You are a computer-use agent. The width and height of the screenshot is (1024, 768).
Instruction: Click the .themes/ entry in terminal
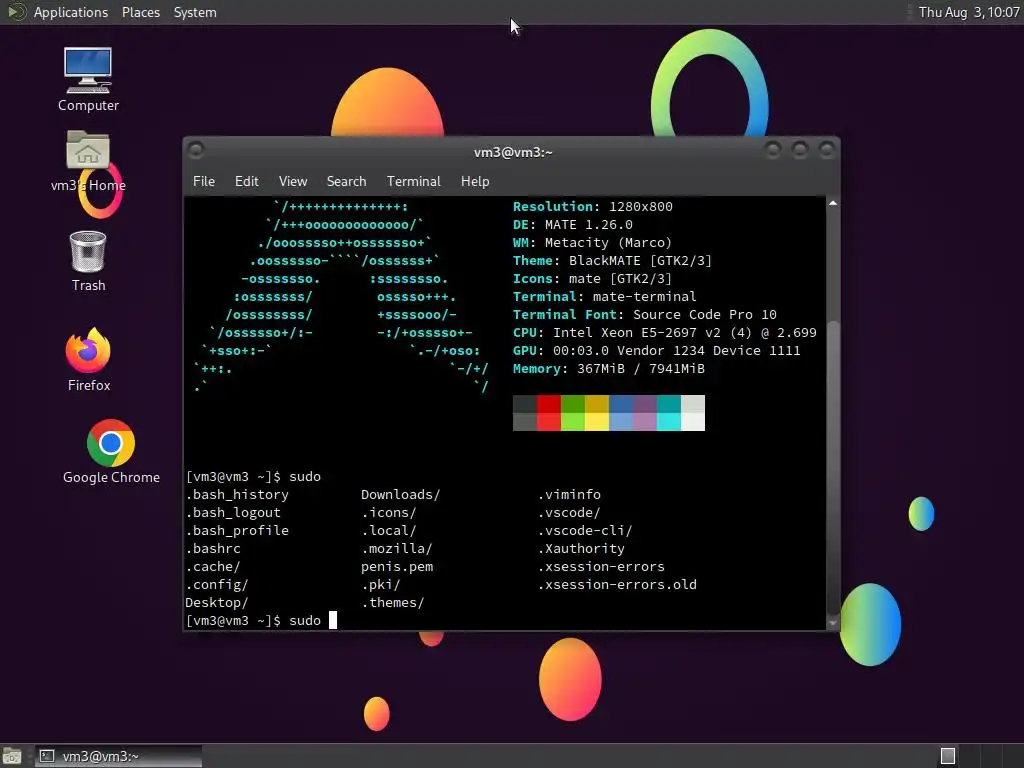tap(392, 602)
